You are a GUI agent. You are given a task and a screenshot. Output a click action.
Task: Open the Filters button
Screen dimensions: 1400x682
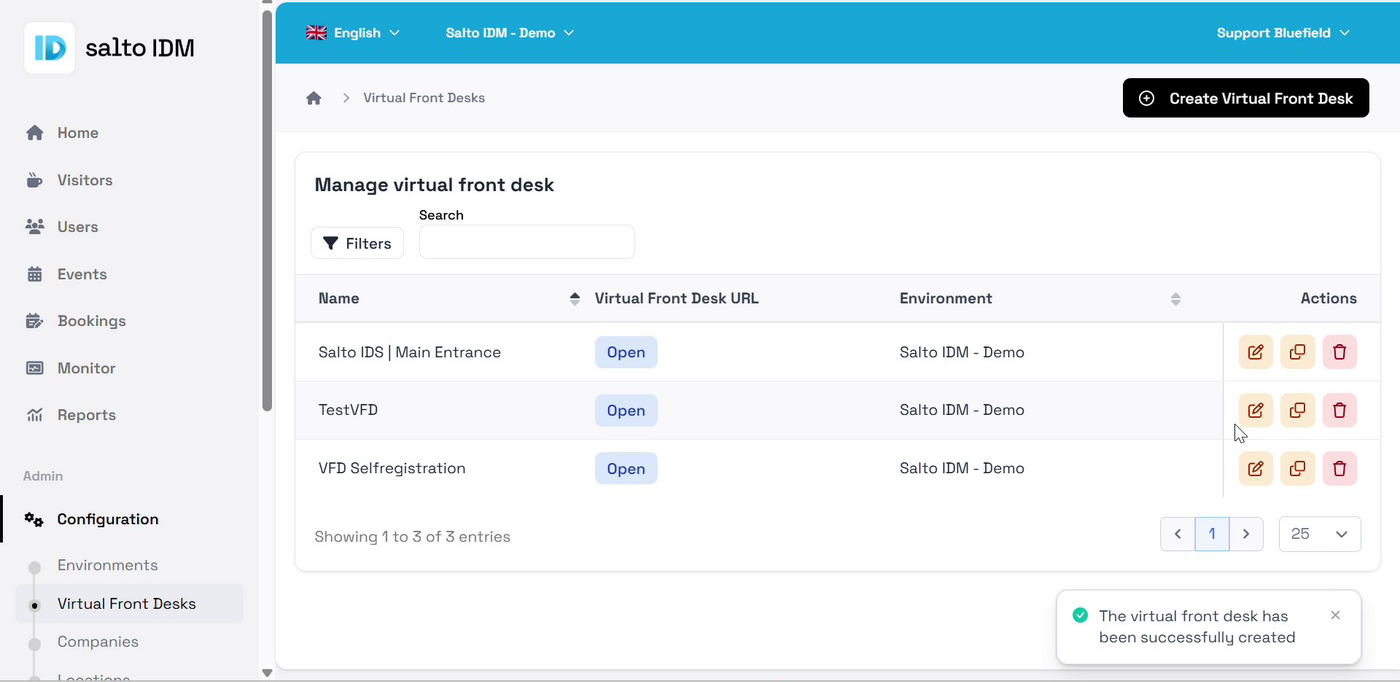pos(357,243)
